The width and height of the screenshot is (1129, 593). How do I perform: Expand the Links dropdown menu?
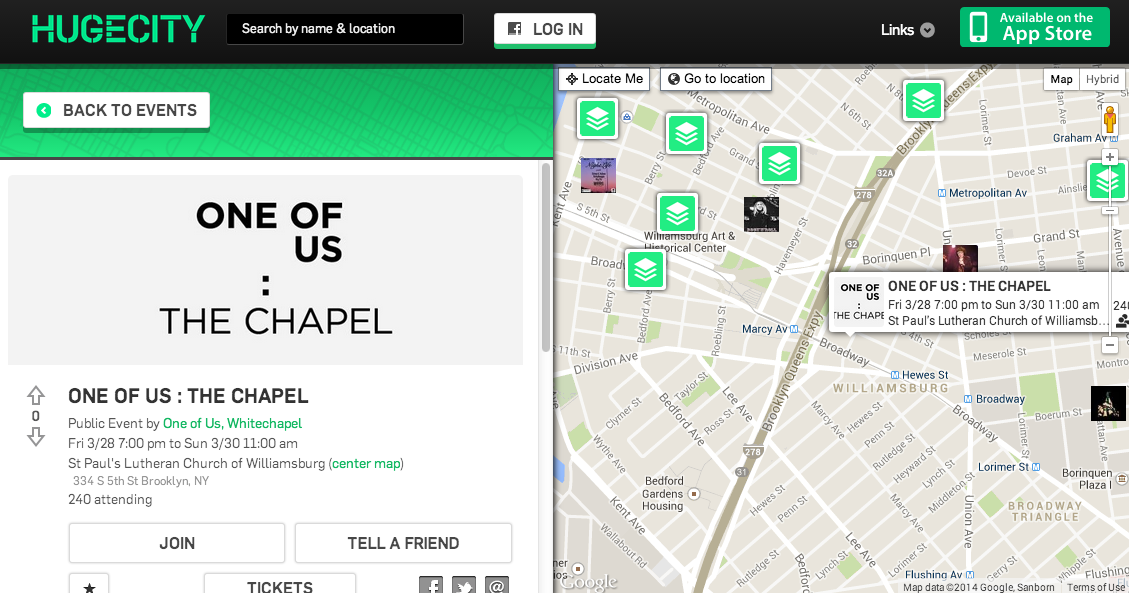[x=907, y=30]
